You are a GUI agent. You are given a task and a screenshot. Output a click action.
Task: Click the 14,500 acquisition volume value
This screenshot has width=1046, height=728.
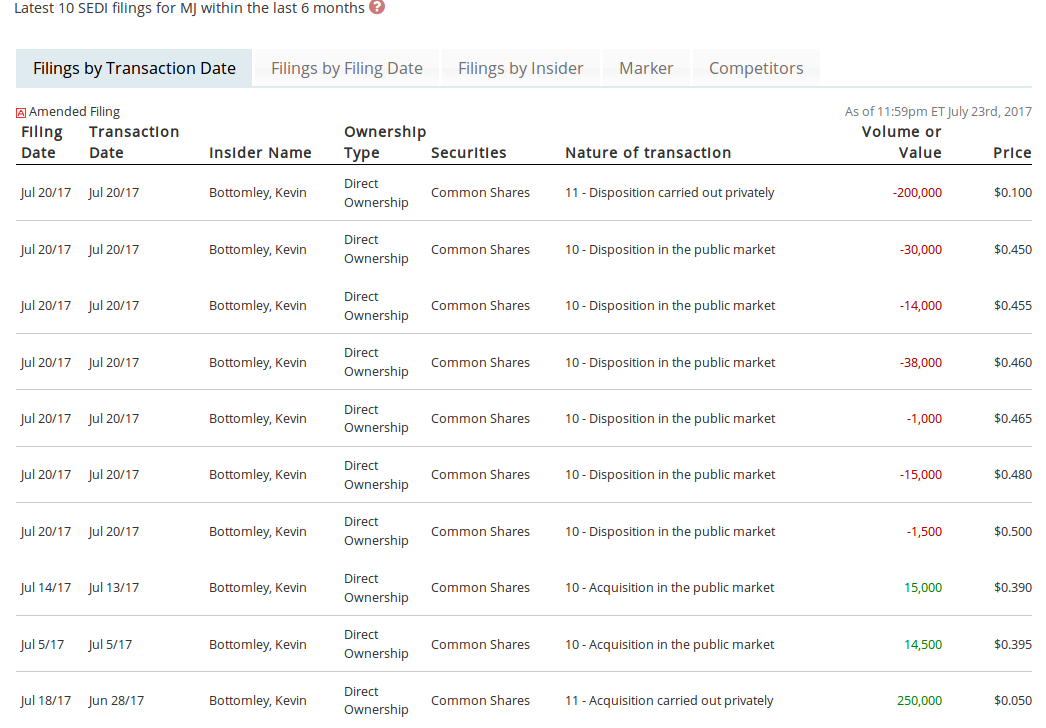[923, 645]
